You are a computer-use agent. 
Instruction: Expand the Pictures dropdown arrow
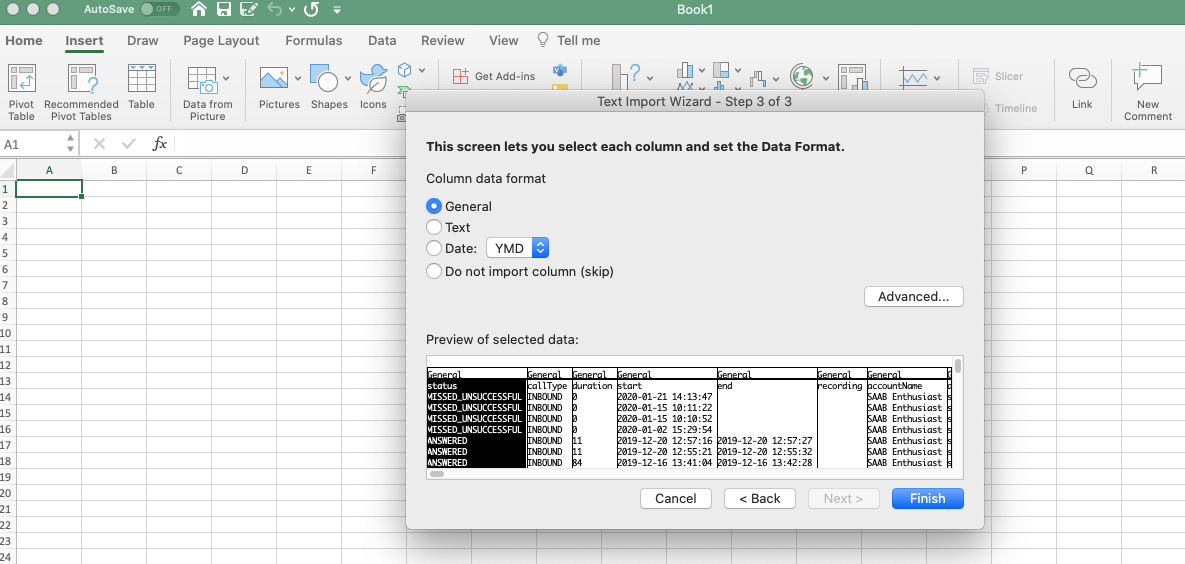[298, 77]
